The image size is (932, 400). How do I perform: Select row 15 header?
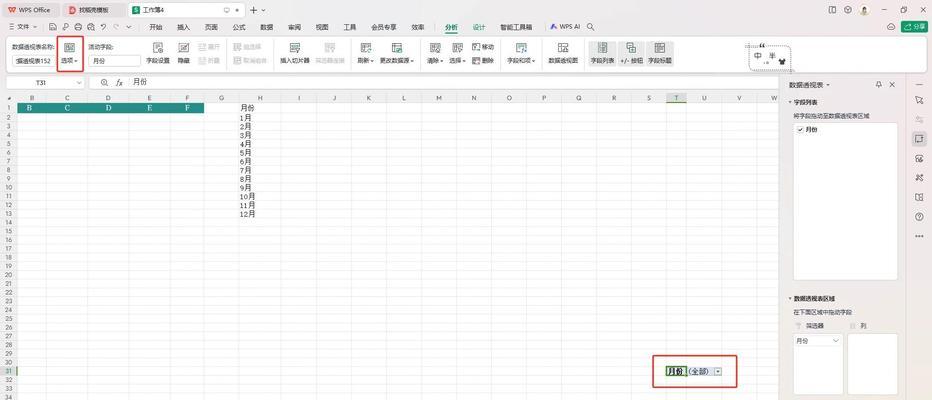coord(9,231)
